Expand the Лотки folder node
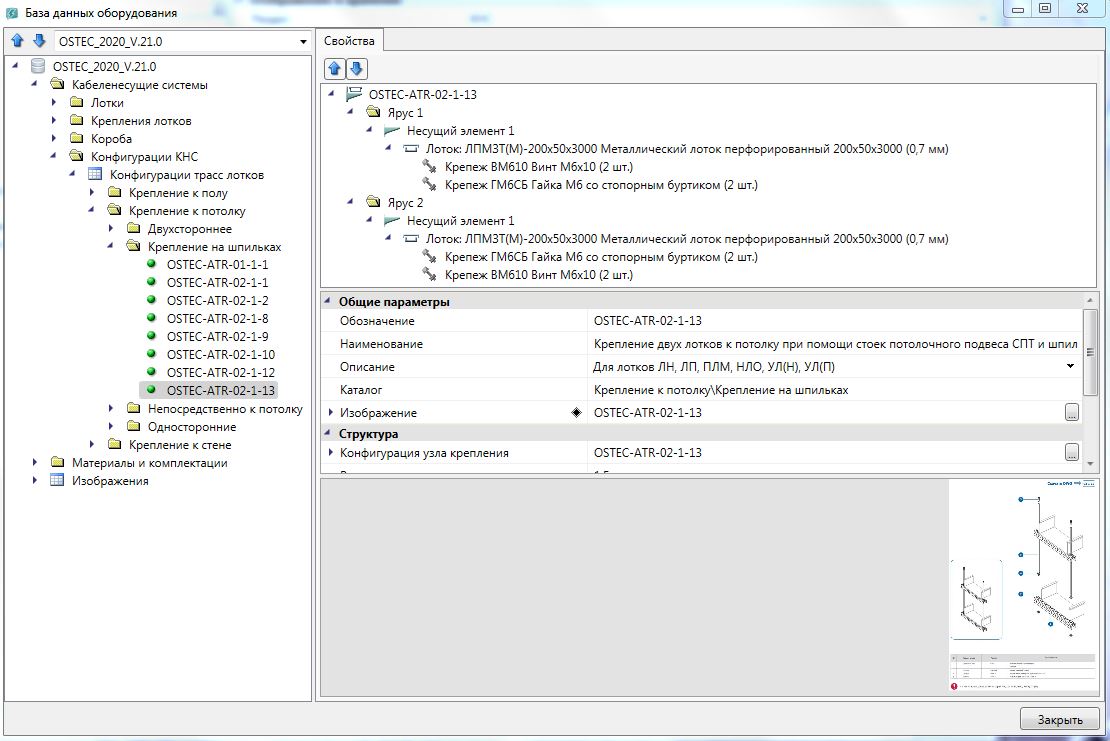The image size is (1110, 741). 54,103
